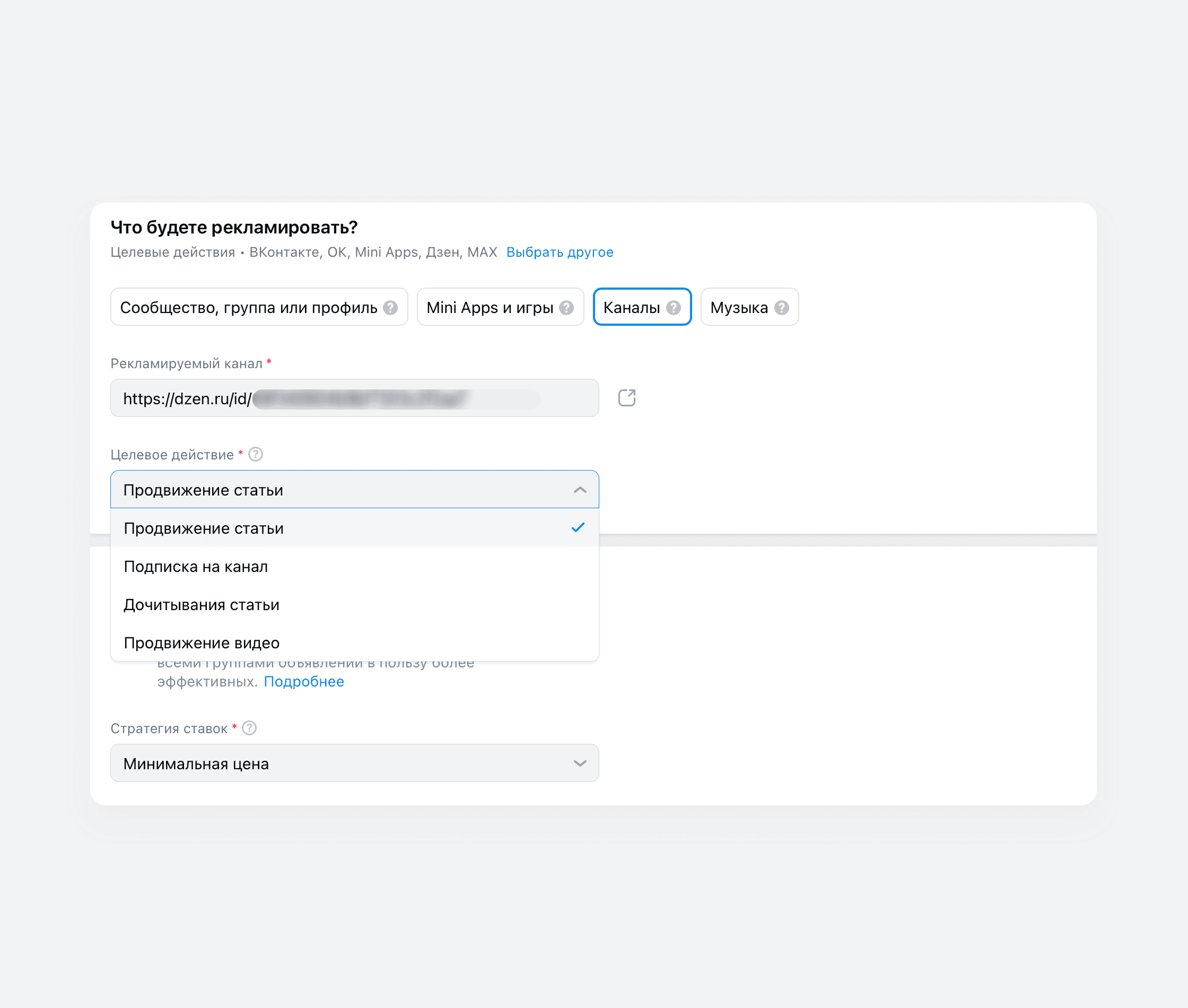Open the Выбрать другое link

tap(559, 253)
